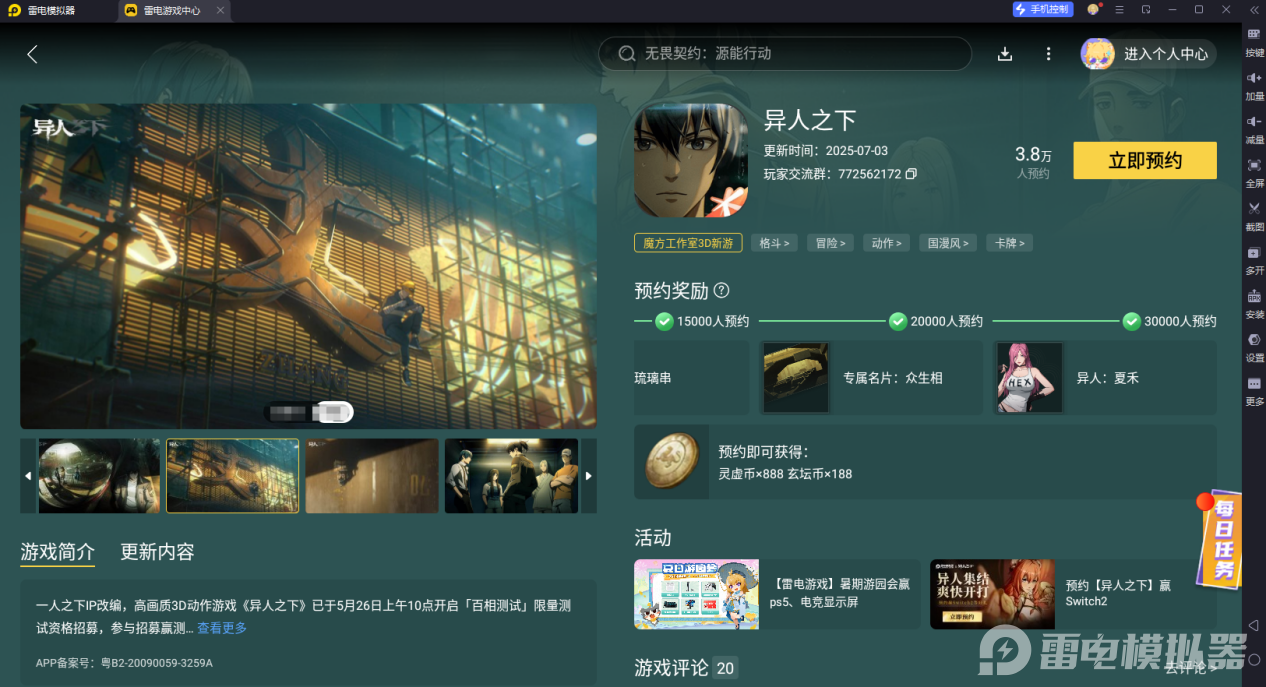
Task: Select the 游戏简介 tab
Action: (58, 552)
